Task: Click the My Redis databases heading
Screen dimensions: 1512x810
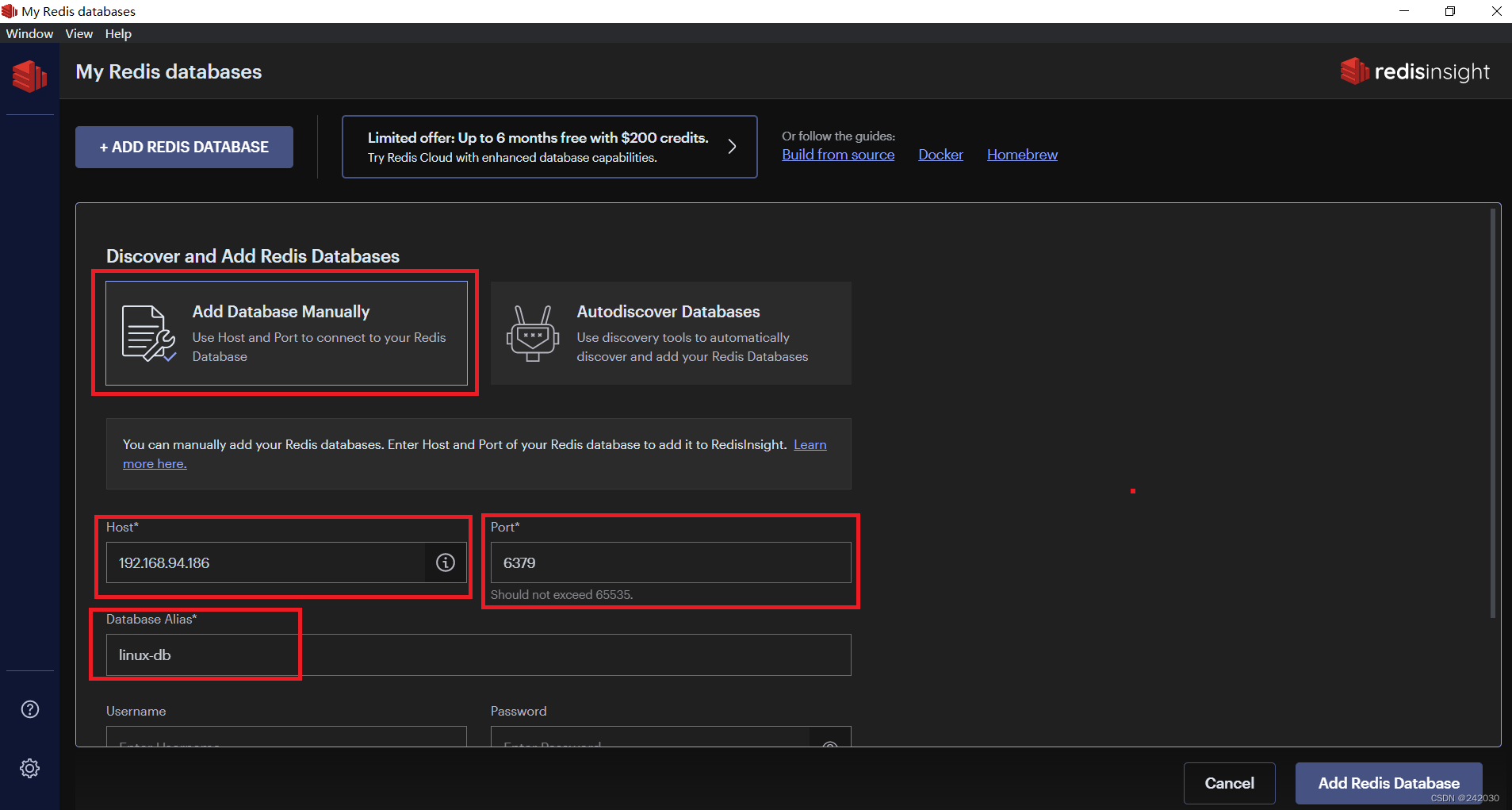Action: pos(169,71)
